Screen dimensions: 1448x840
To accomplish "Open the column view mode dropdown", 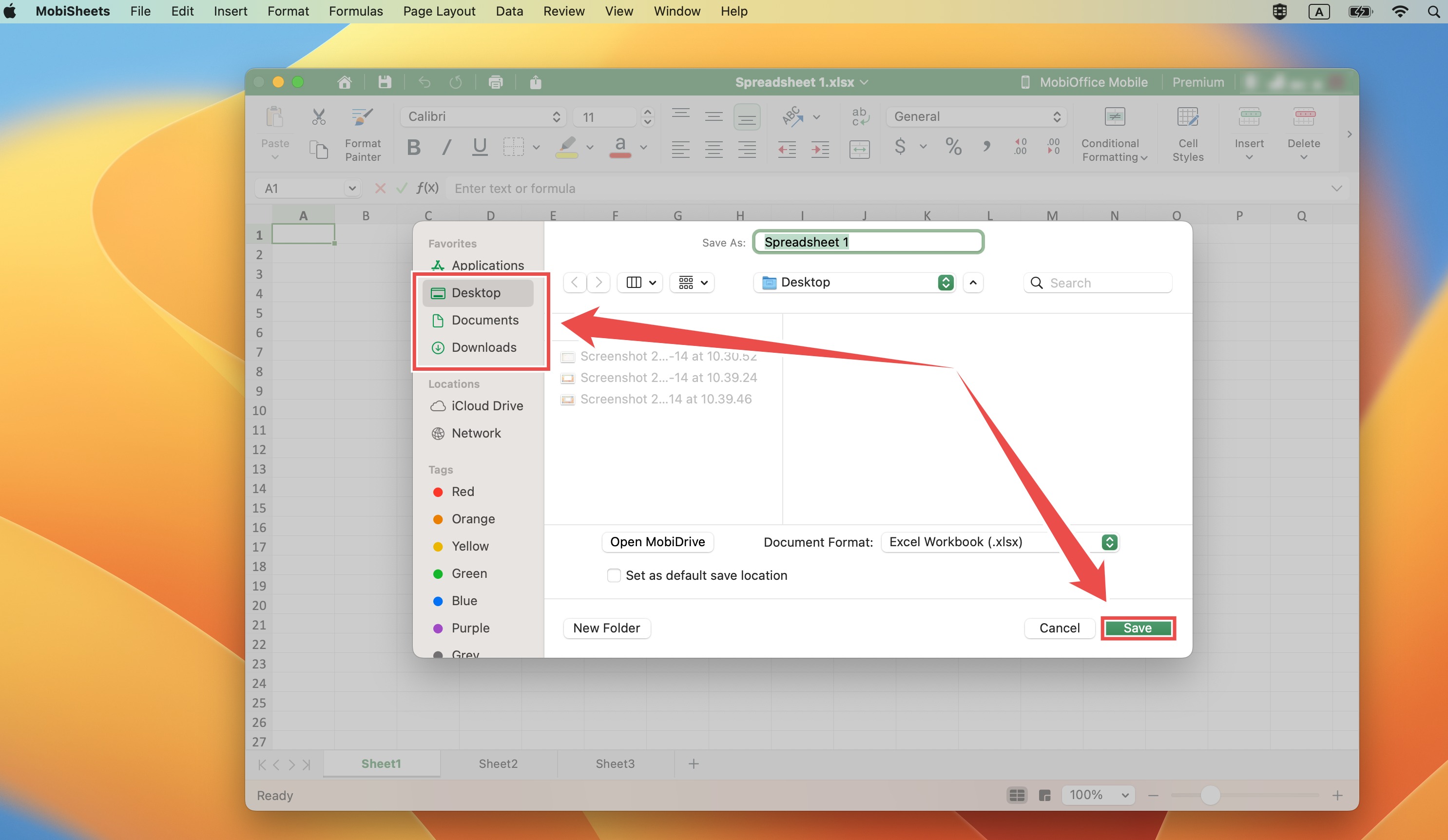I will 640,282.
